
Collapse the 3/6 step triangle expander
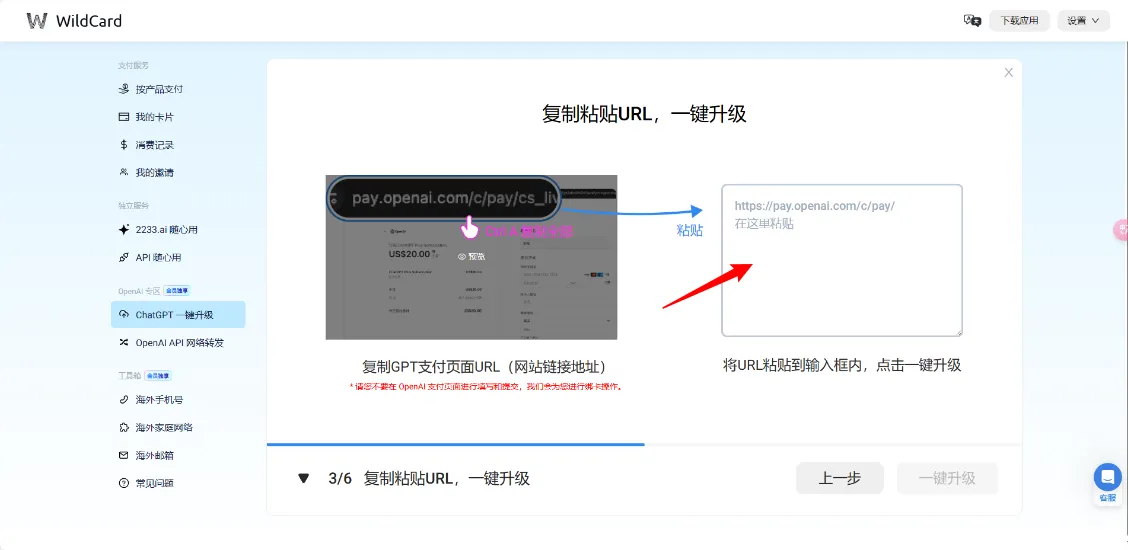tap(304, 479)
